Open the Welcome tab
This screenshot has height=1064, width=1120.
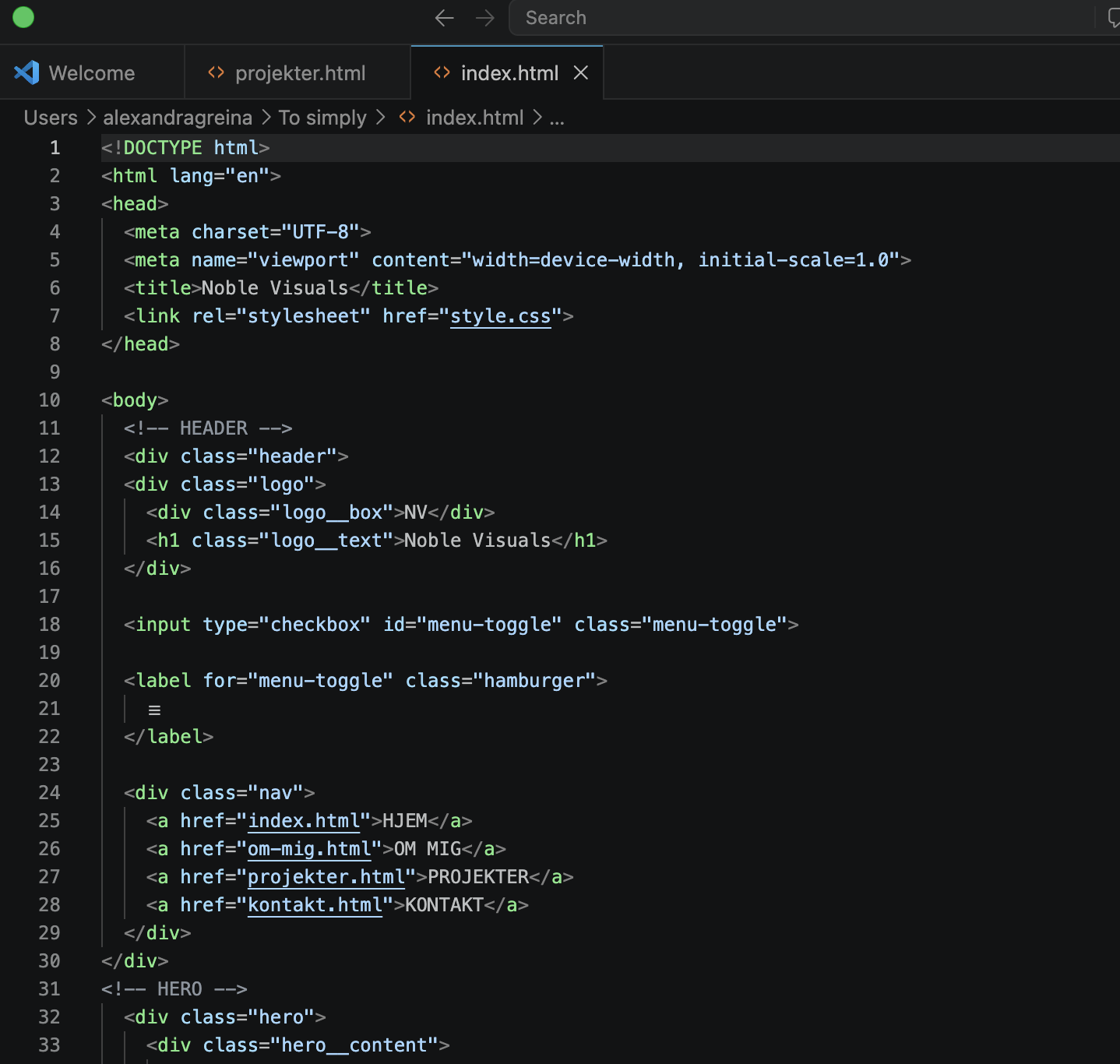92,72
